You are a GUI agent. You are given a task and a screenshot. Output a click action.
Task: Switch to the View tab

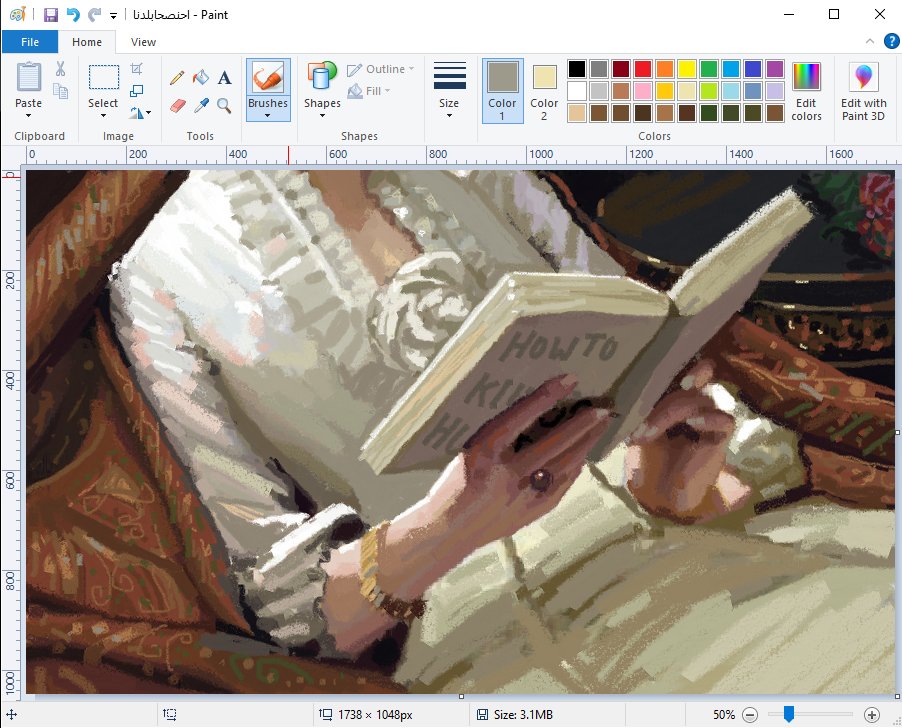(x=143, y=42)
